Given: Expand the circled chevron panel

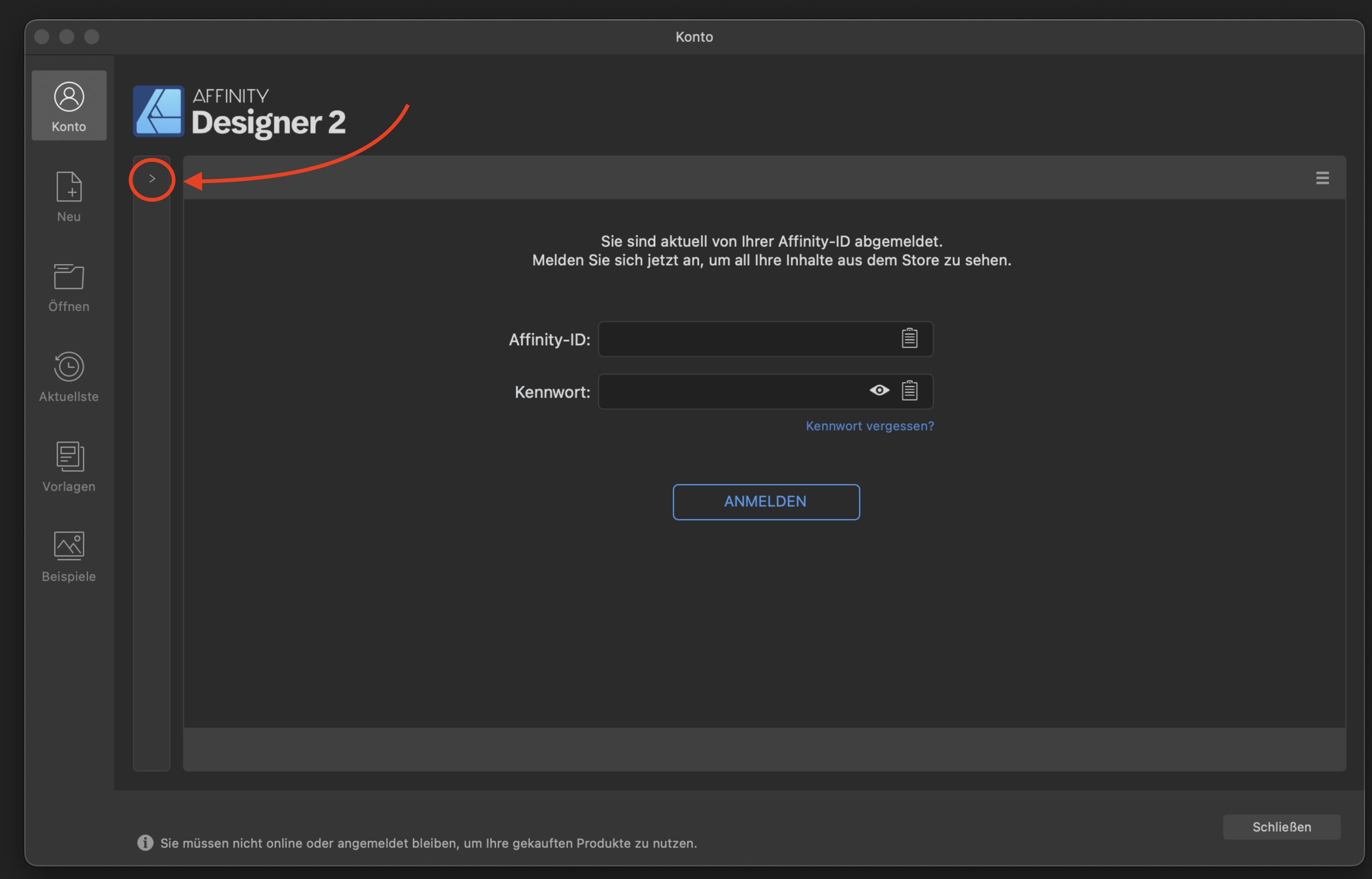Looking at the screenshot, I should (151, 179).
